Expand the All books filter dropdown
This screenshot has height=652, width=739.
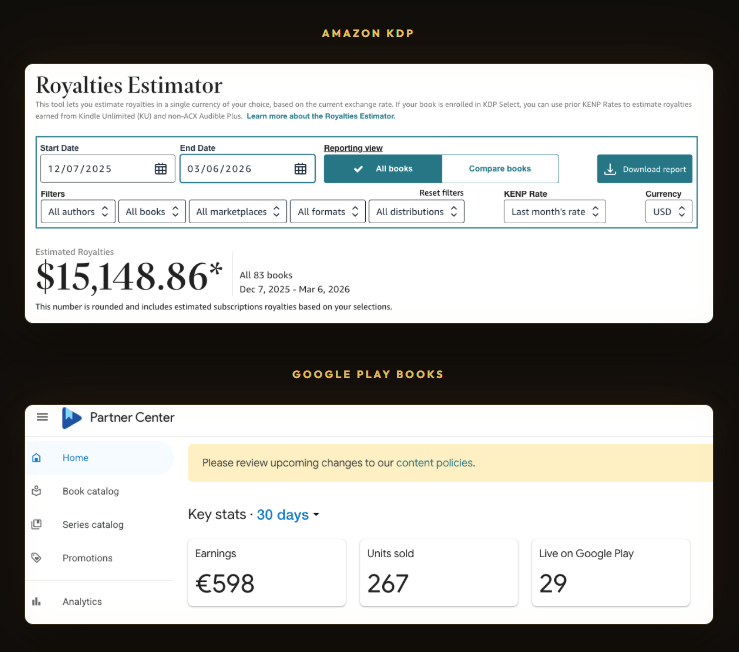152,212
